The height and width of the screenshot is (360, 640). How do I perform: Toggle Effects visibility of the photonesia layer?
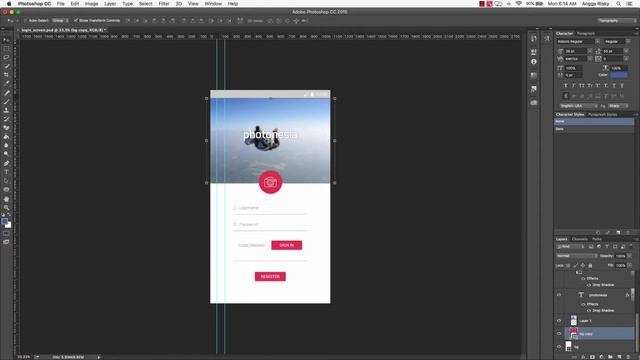pyautogui.click(x=583, y=304)
